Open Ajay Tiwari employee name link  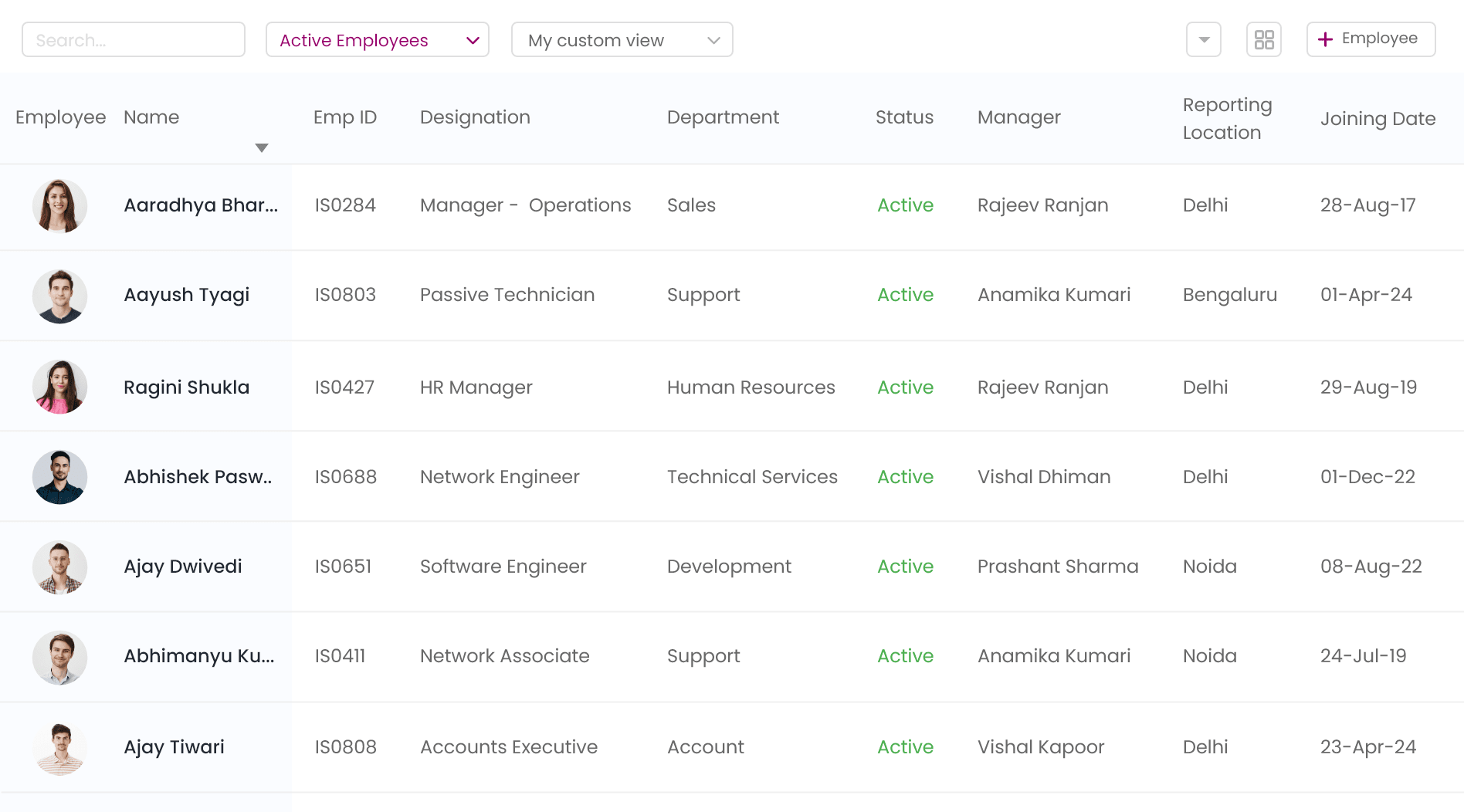pos(174,747)
